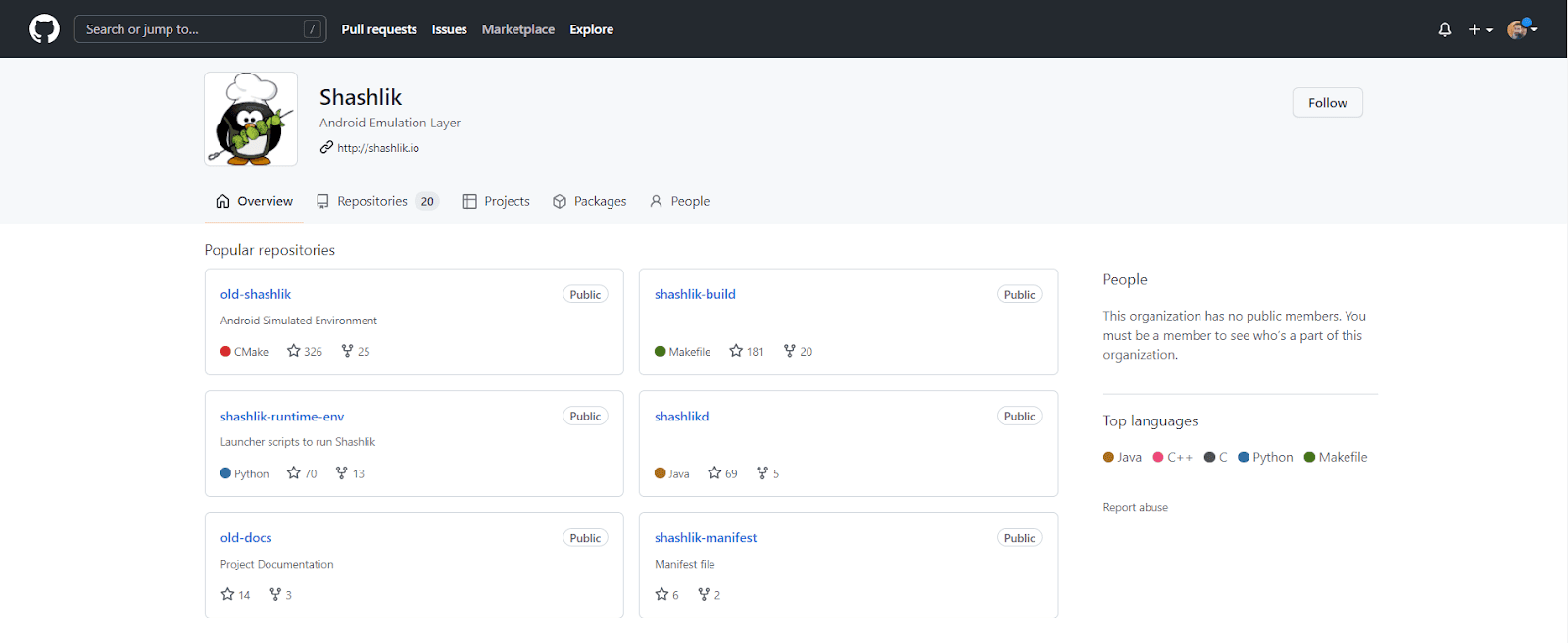This screenshot has width=1568, height=643.
Task: Click star icon on old-shashlik repository
Action: [x=294, y=351]
